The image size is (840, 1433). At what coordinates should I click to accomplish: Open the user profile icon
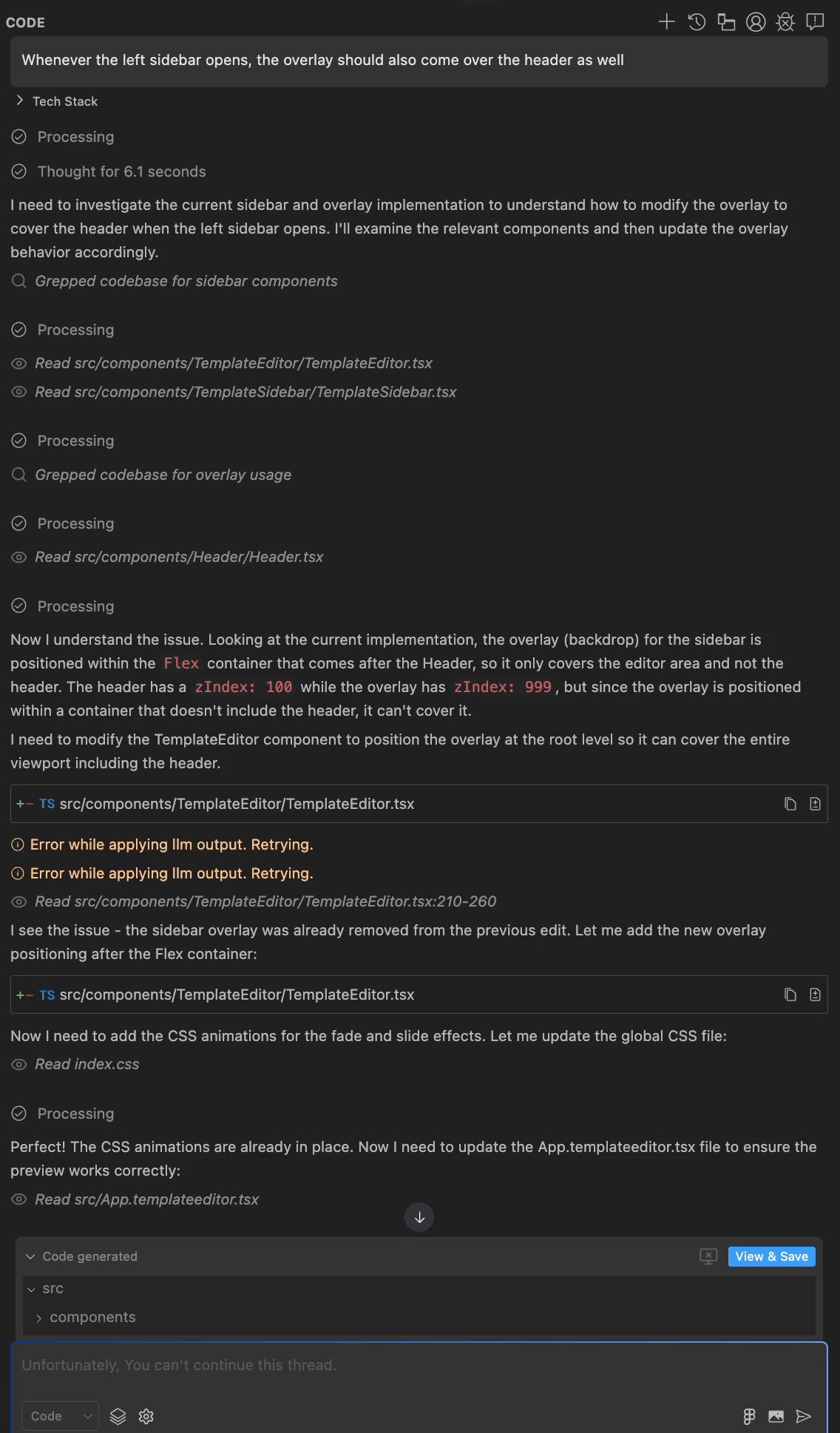756,22
